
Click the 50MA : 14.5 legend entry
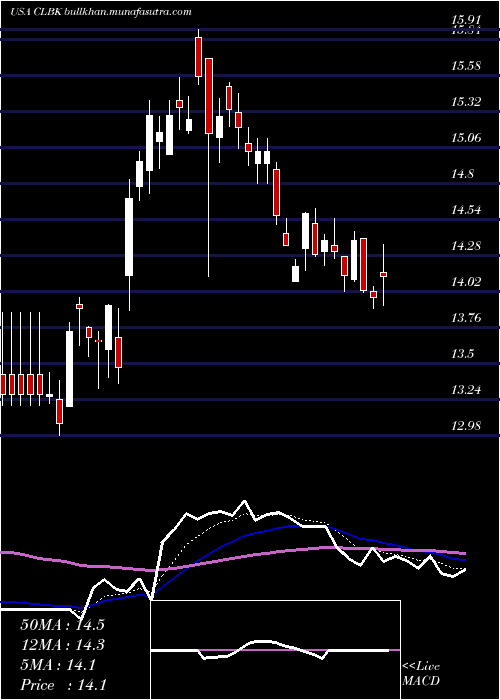(62, 625)
